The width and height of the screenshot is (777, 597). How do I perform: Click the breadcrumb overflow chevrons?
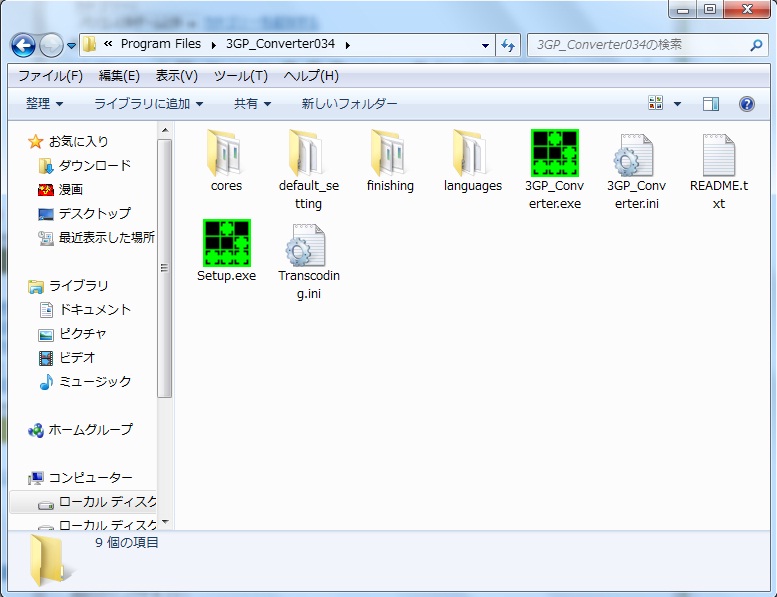pos(108,44)
